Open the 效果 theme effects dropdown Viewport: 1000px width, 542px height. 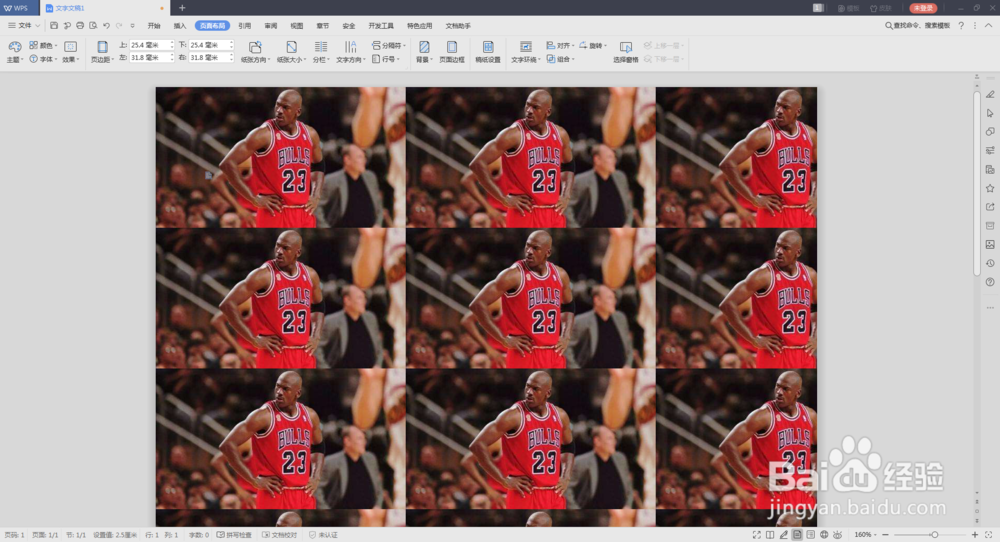click(71, 52)
